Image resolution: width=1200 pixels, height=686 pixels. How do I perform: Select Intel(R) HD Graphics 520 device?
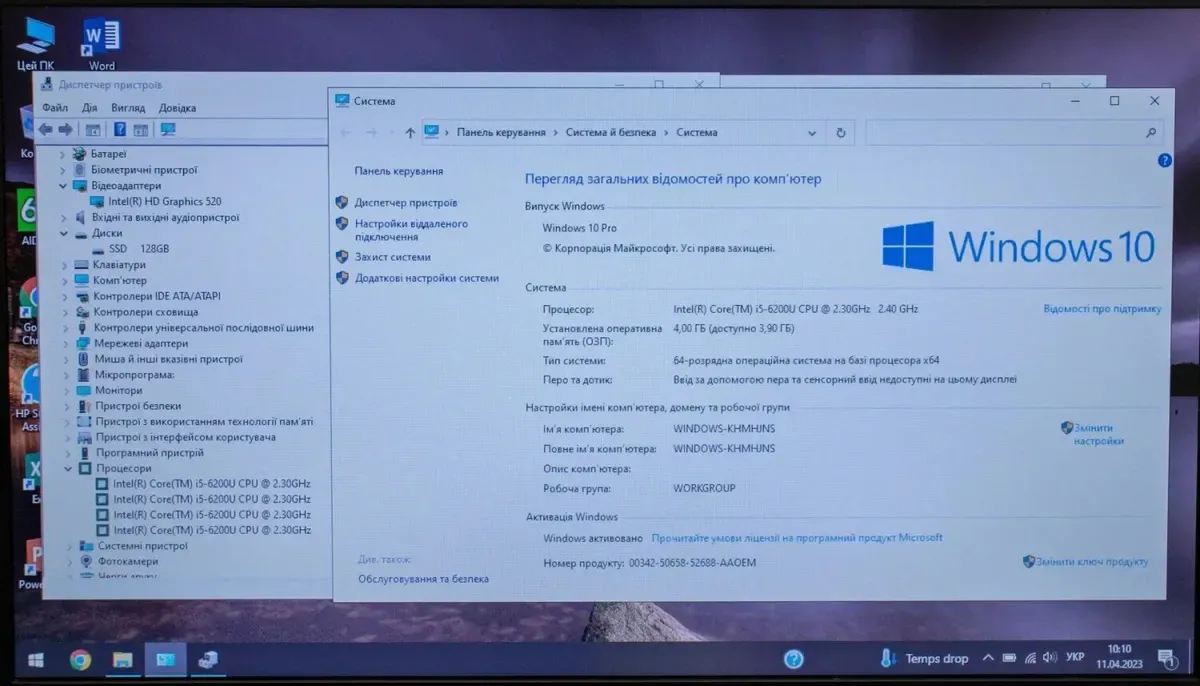[164, 201]
